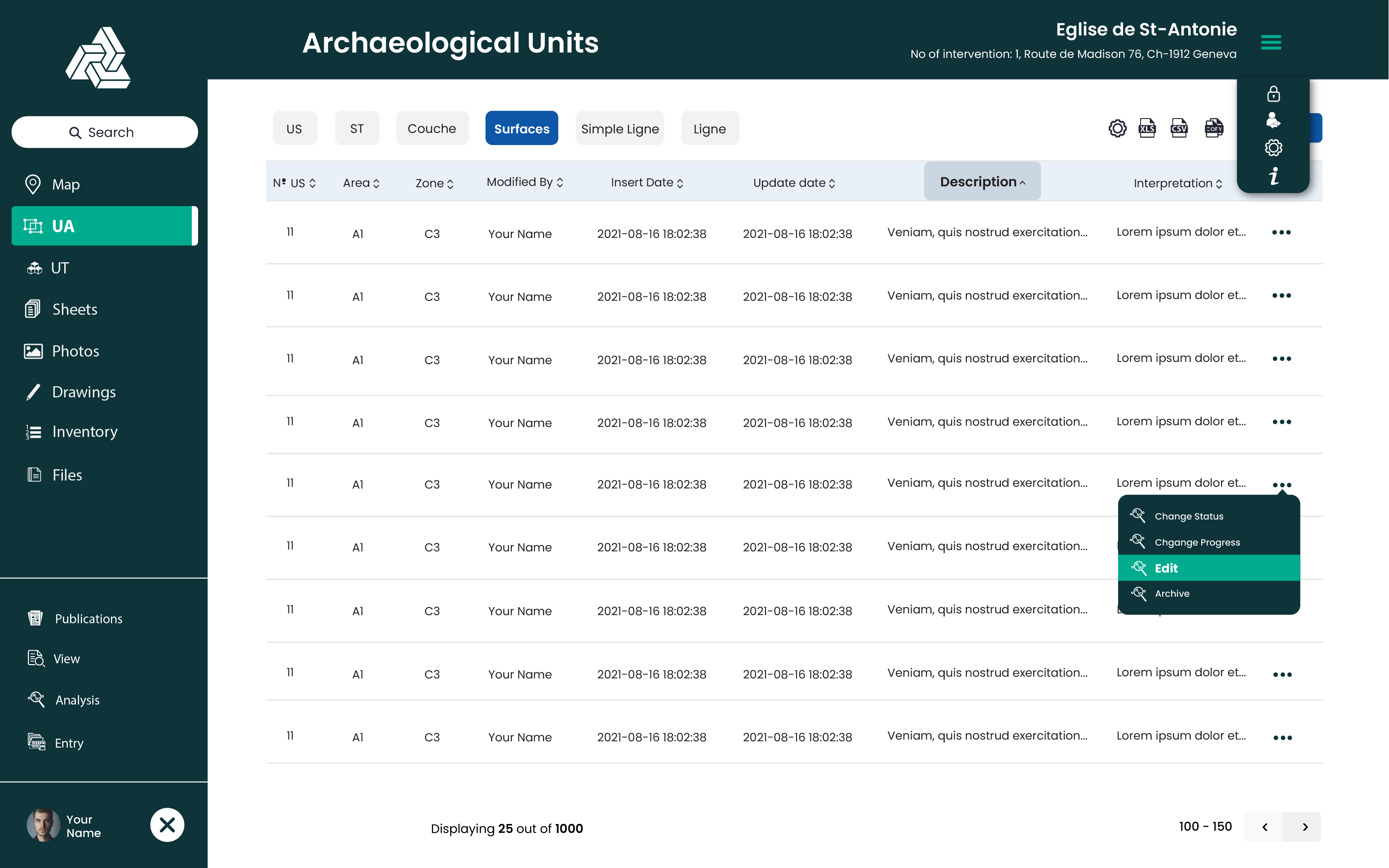Image resolution: width=1389 pixels, height=868 pixels.
Task: Open the green hamburger menu
Action: click(1271, 43)
